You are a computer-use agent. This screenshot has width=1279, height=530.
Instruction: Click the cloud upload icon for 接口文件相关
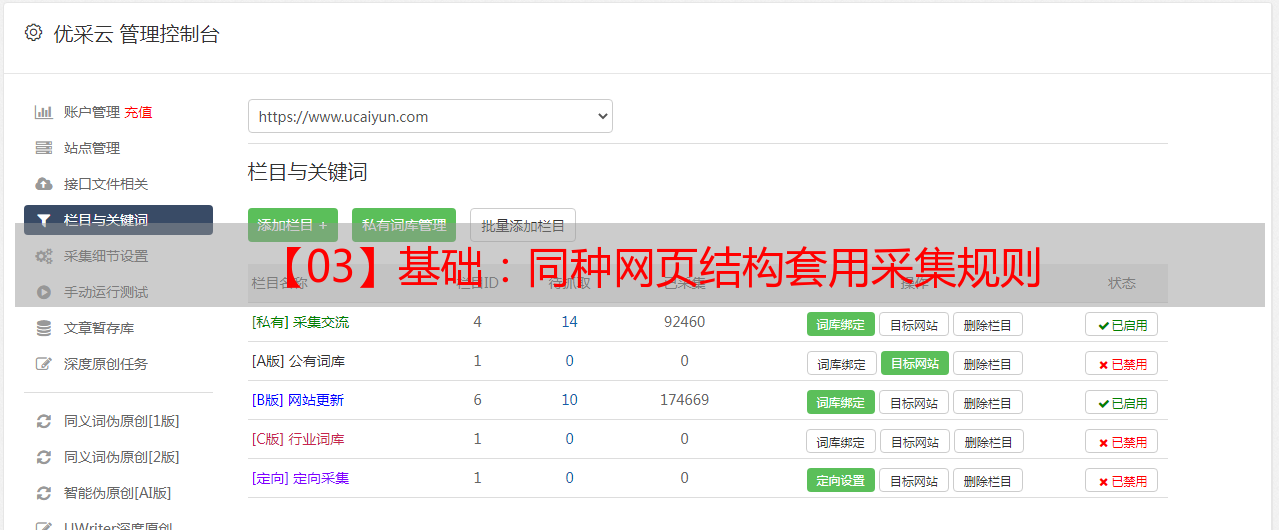43,184
